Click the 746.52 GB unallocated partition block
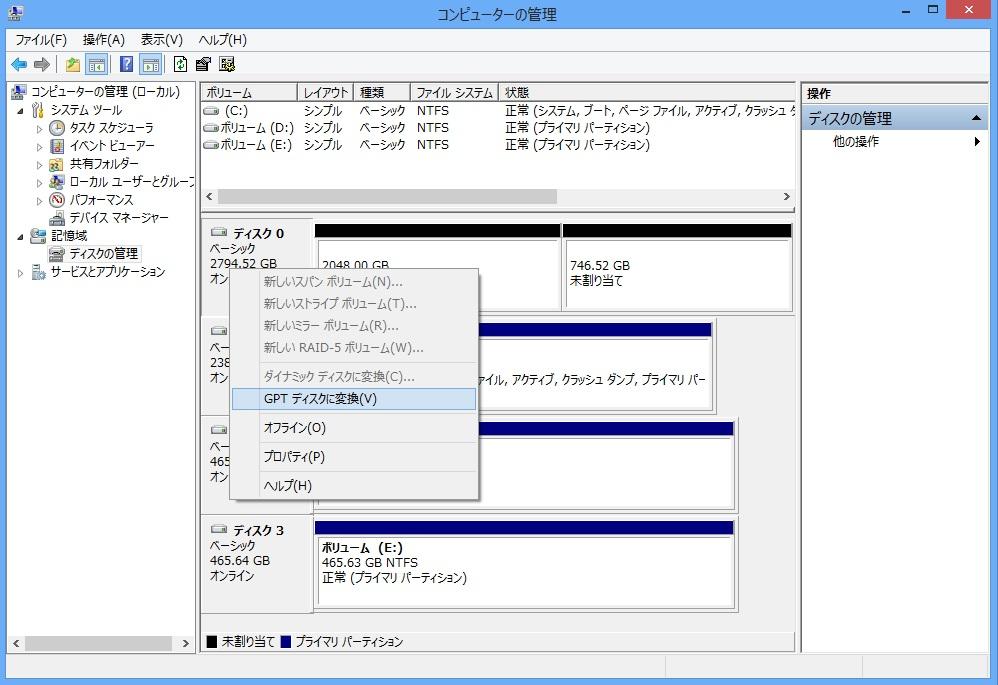The image size is (998, 685). click(676, 273)
